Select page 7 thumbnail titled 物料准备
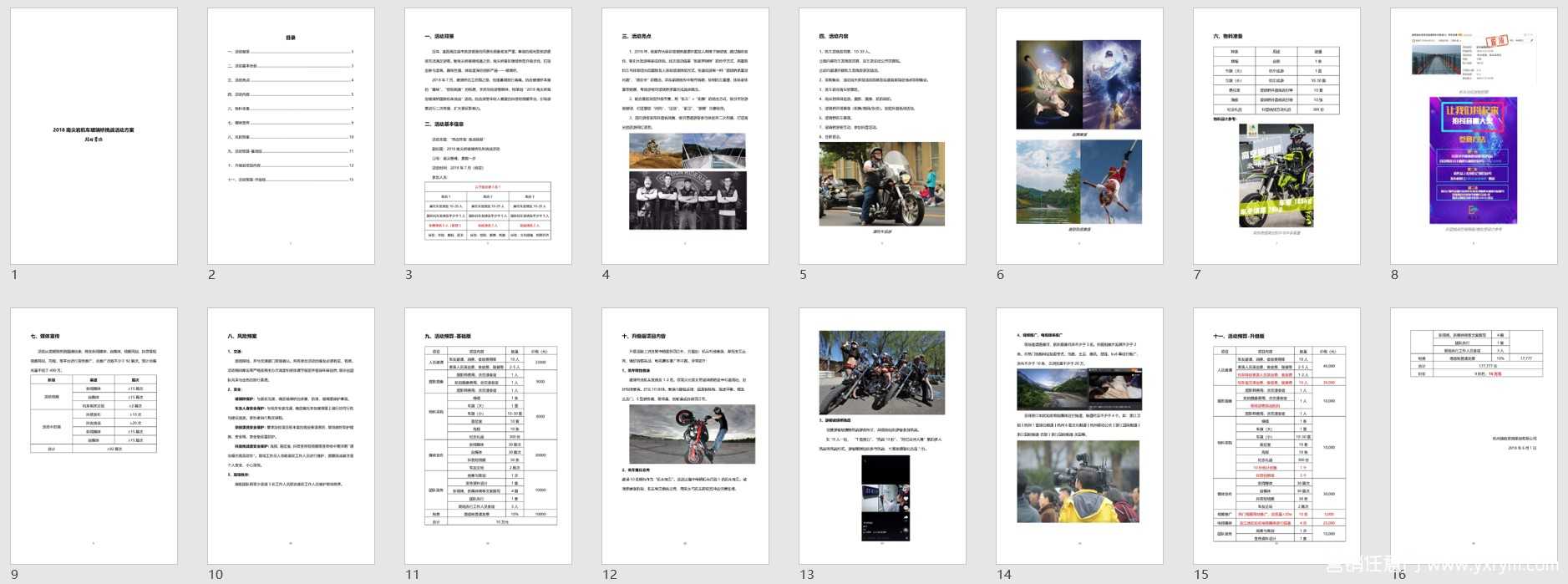Image resolution: width=1568 pixels, height=584 pixels. [1276, 137]
